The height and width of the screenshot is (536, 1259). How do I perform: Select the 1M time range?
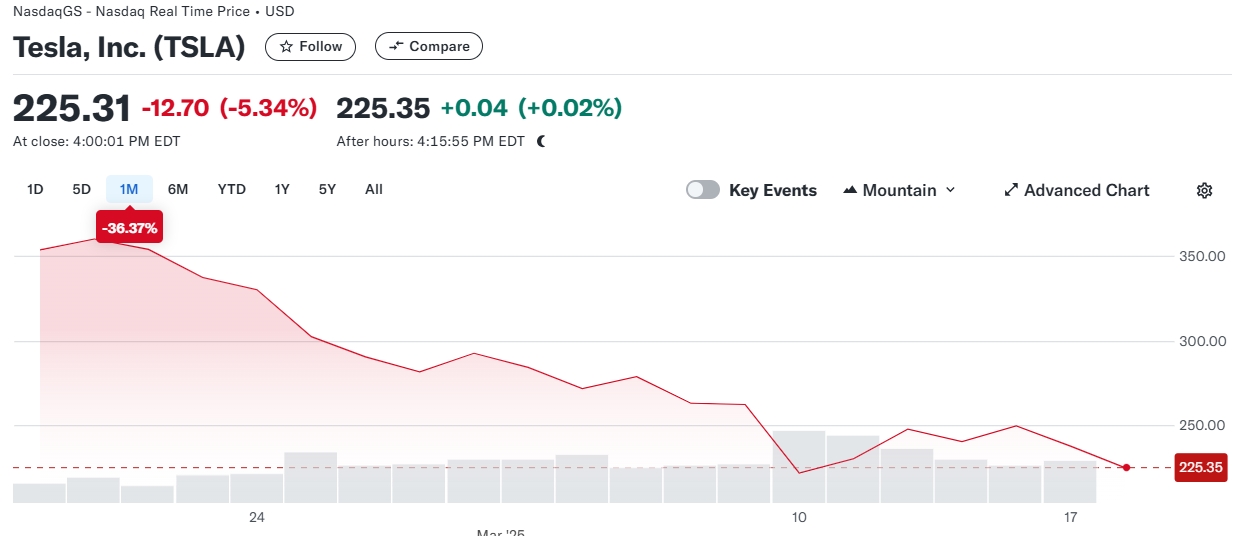click(129, 189)
